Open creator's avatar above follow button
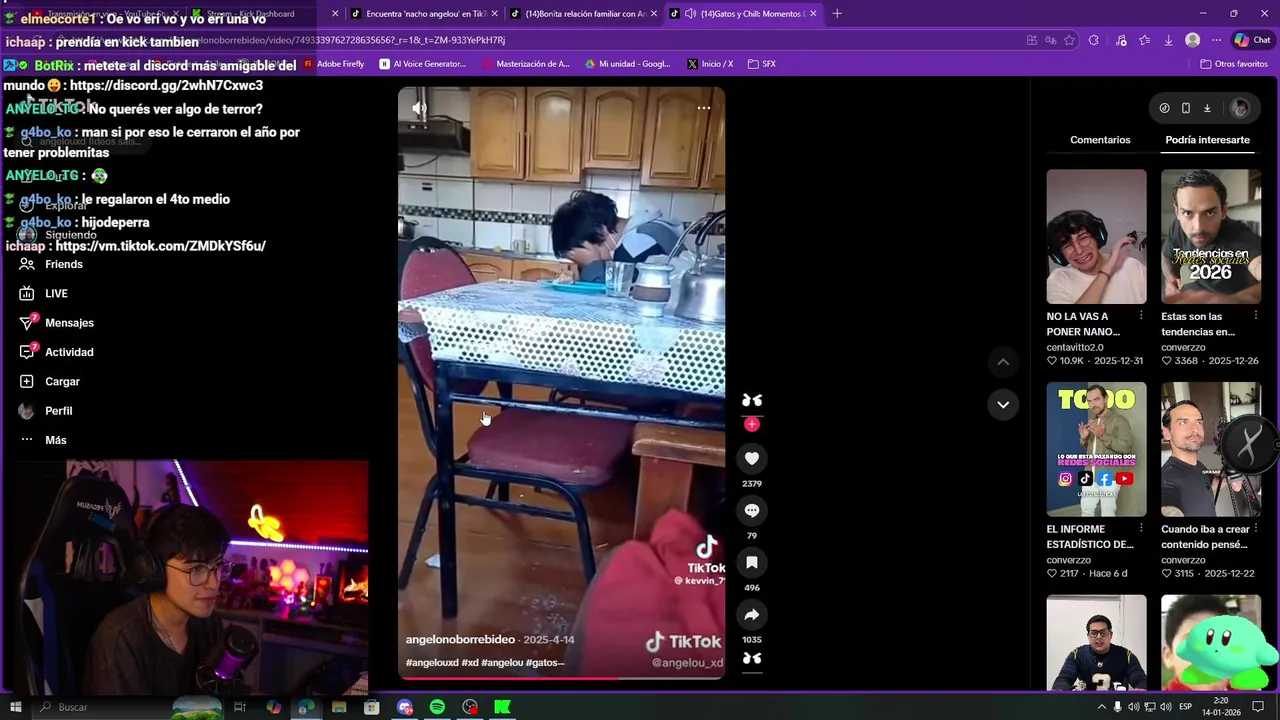The height and width of the screenshot is (720, 1280). point(752,400)
